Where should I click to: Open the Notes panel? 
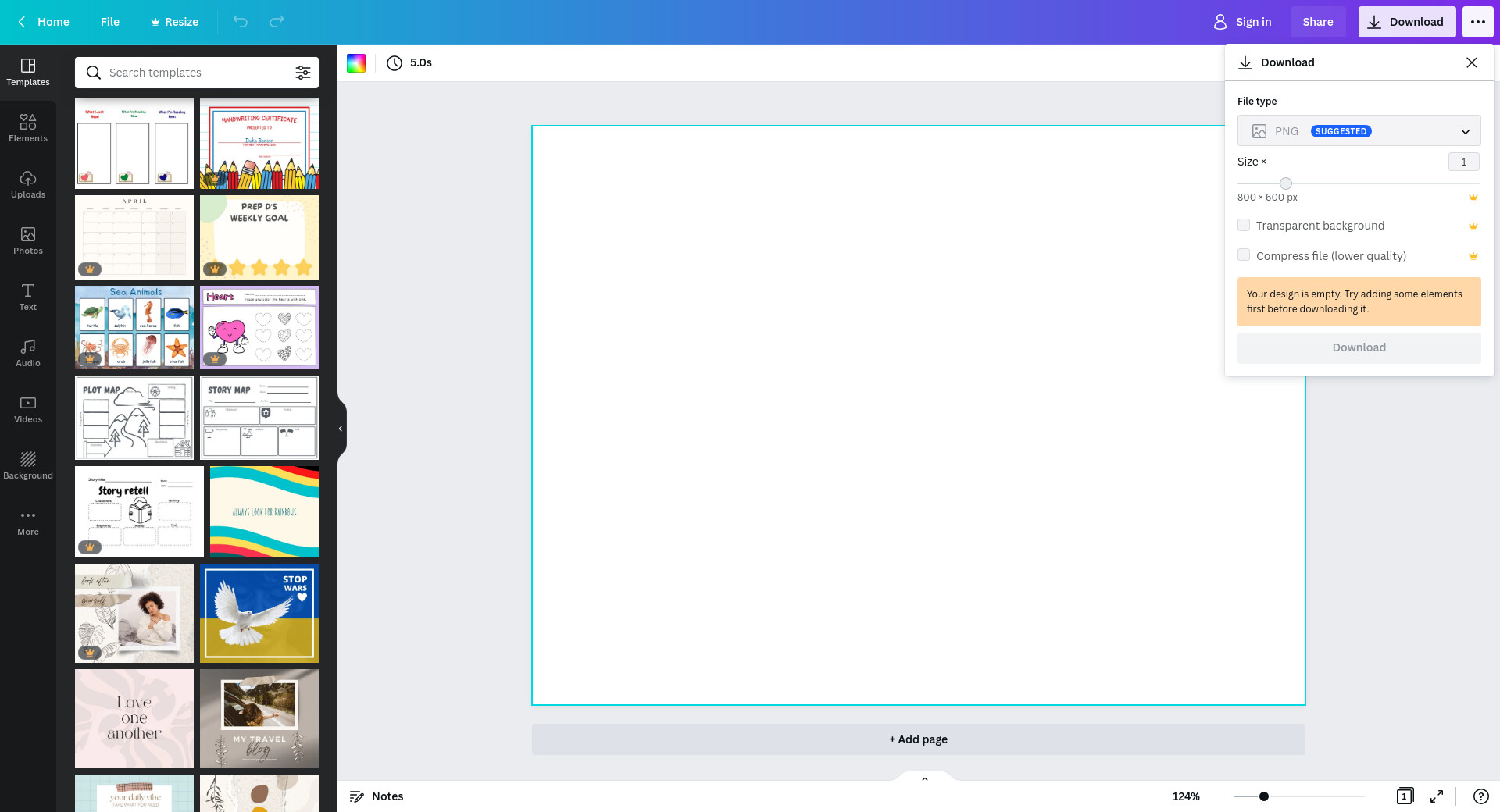pos(377,796)
